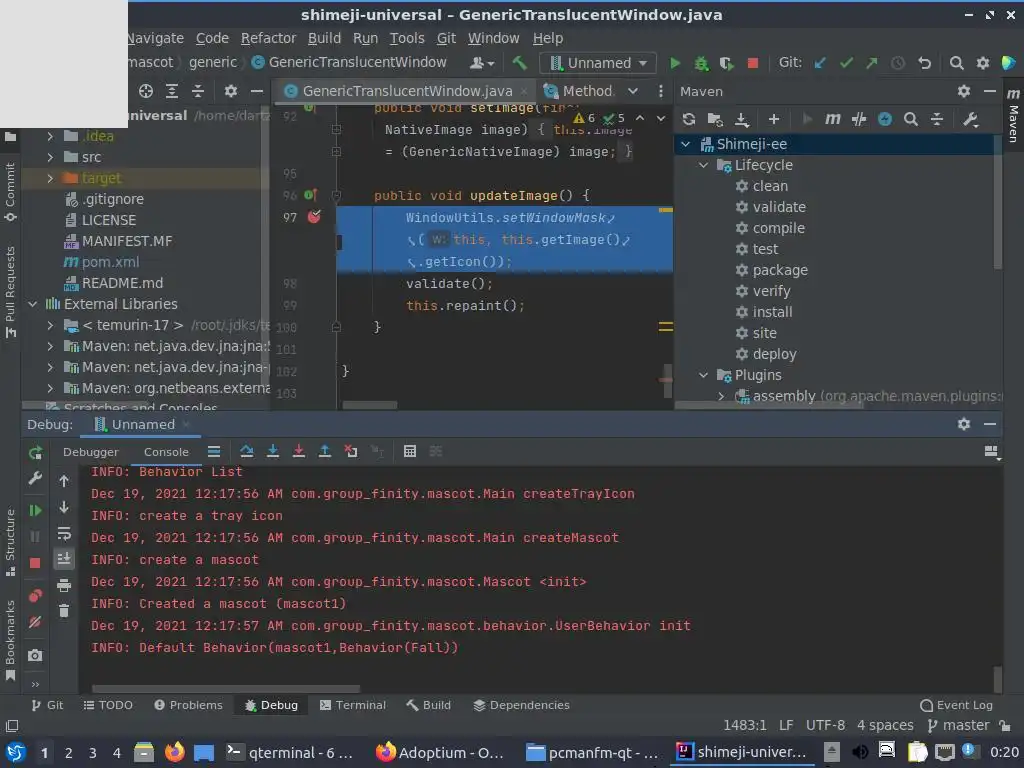The width and height of the screenshot is (1024, 768).
Task: Commit changes using the Git checkmark
Action: pyautogui.click(x=846, y=63)
